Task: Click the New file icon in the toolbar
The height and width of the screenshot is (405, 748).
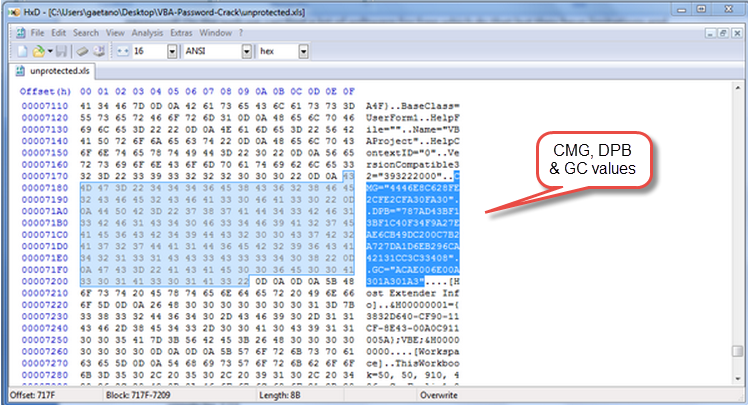Action: (x=22, y=51)
